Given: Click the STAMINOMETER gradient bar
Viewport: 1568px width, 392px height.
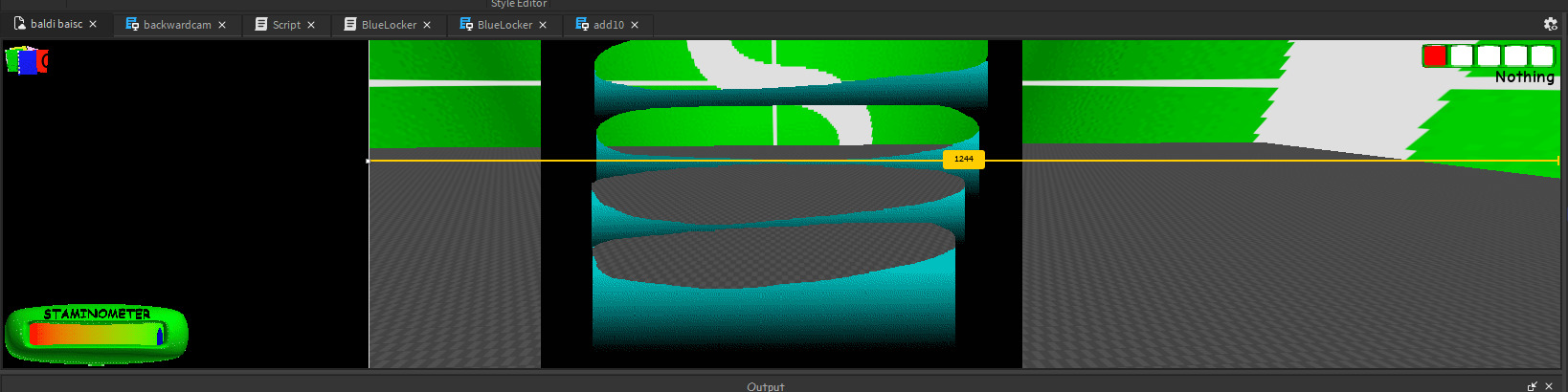Looking at the screenshot, I should coord(97,334).
